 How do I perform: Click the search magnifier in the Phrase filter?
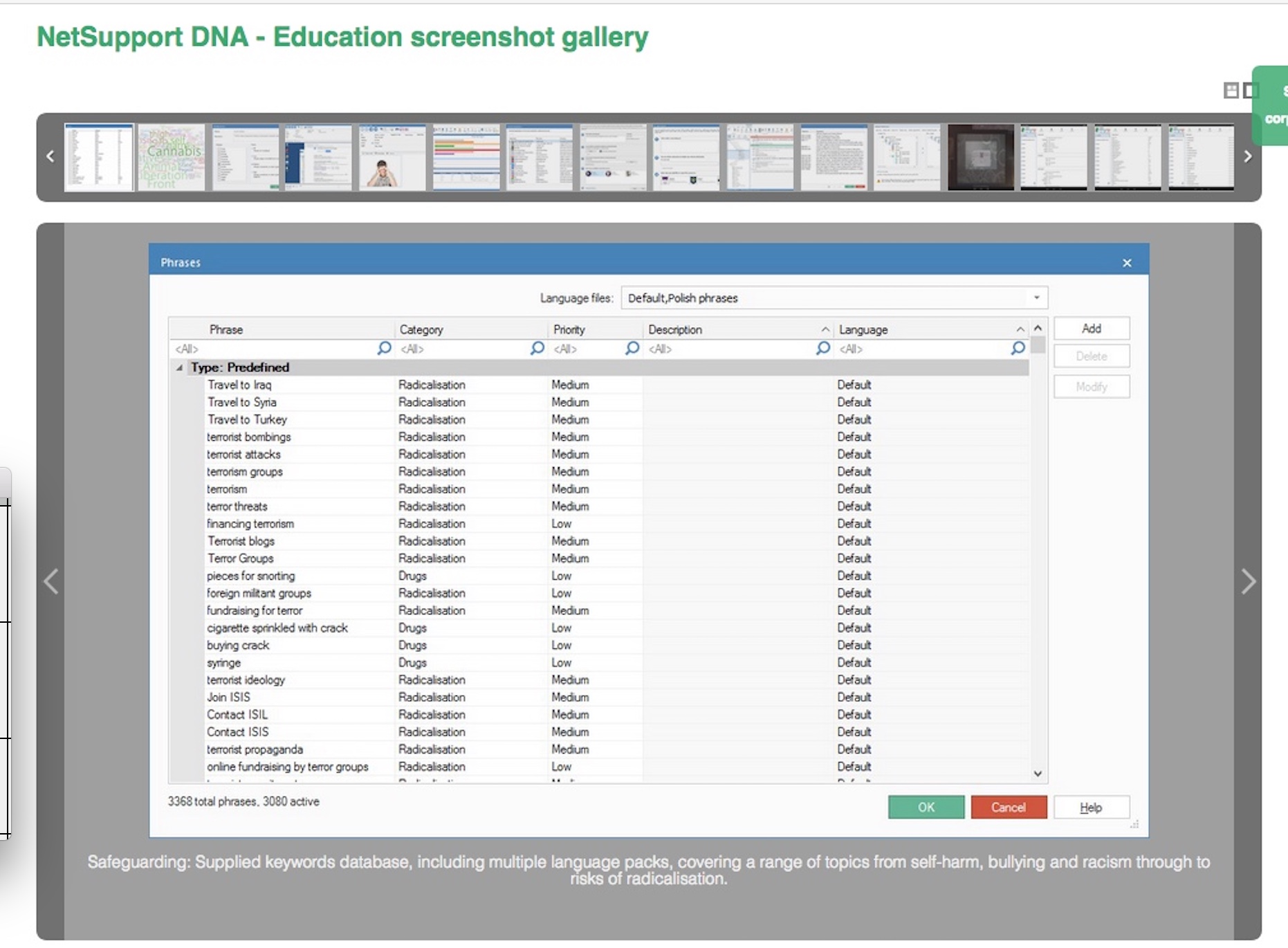[x=384, y=348]
